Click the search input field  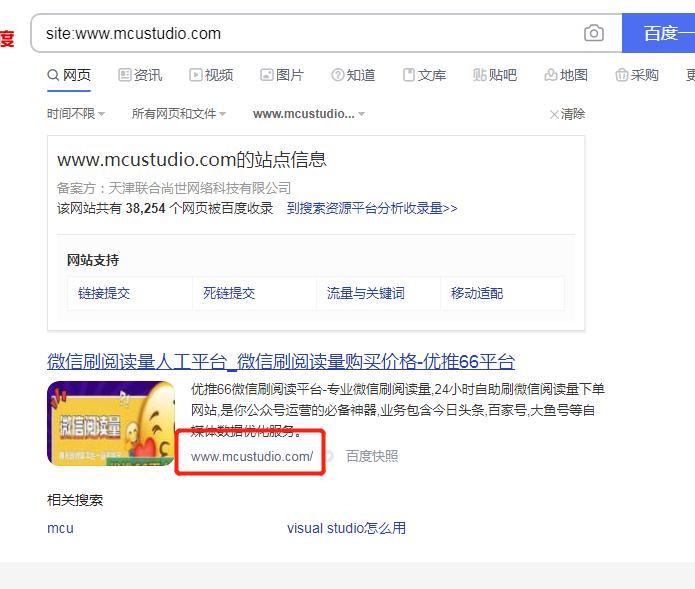click(x=300, y=33)
